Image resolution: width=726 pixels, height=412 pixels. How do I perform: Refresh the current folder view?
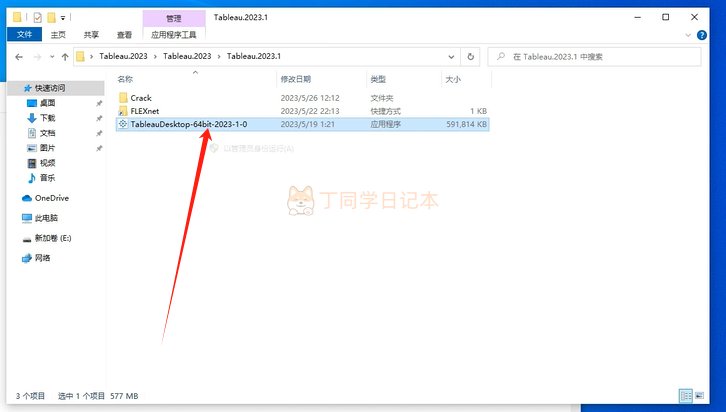click(471, 57)
